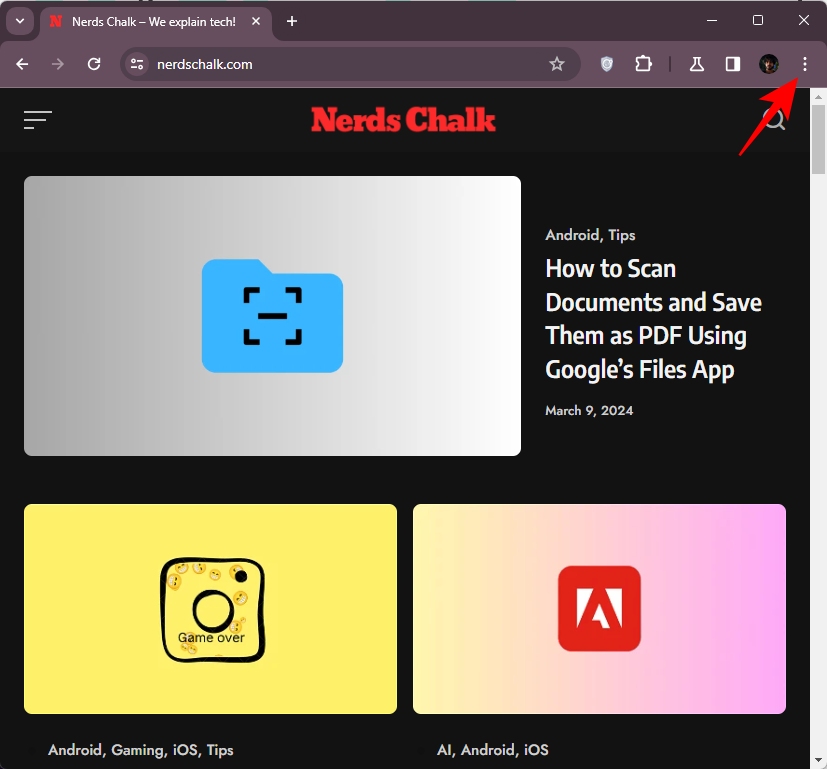
Task: Open the website search magnifier
Action: pyautogui.click(x=774, y=120)
